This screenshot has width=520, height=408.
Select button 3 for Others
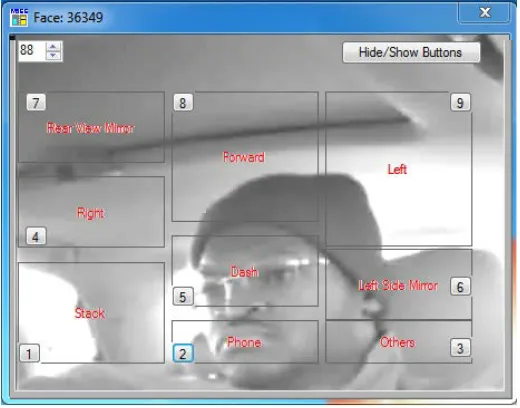pos(460,348)
